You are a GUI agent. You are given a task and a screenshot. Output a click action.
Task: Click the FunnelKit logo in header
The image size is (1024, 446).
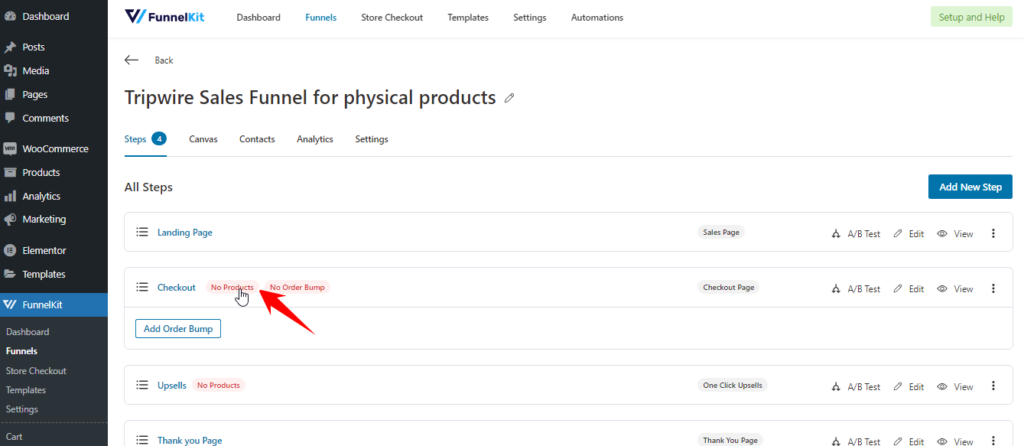pyautogui.click(x=165, y=17)
